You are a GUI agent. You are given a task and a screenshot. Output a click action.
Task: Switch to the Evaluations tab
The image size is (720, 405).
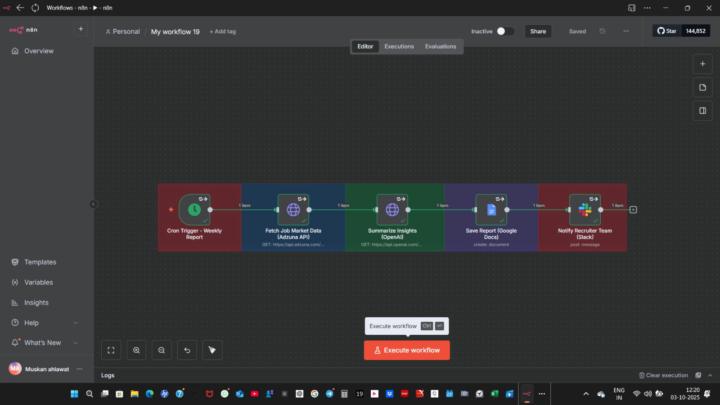pos(440,46)
